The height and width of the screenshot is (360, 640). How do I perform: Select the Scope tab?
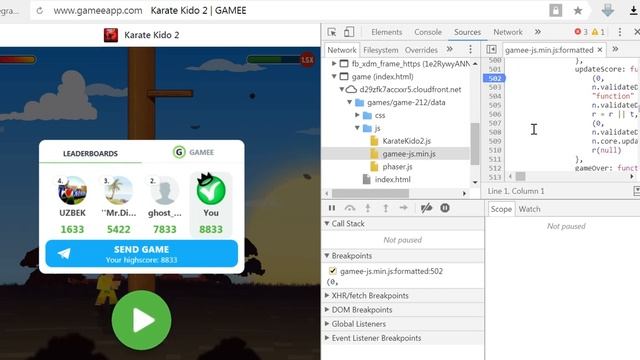501,209
